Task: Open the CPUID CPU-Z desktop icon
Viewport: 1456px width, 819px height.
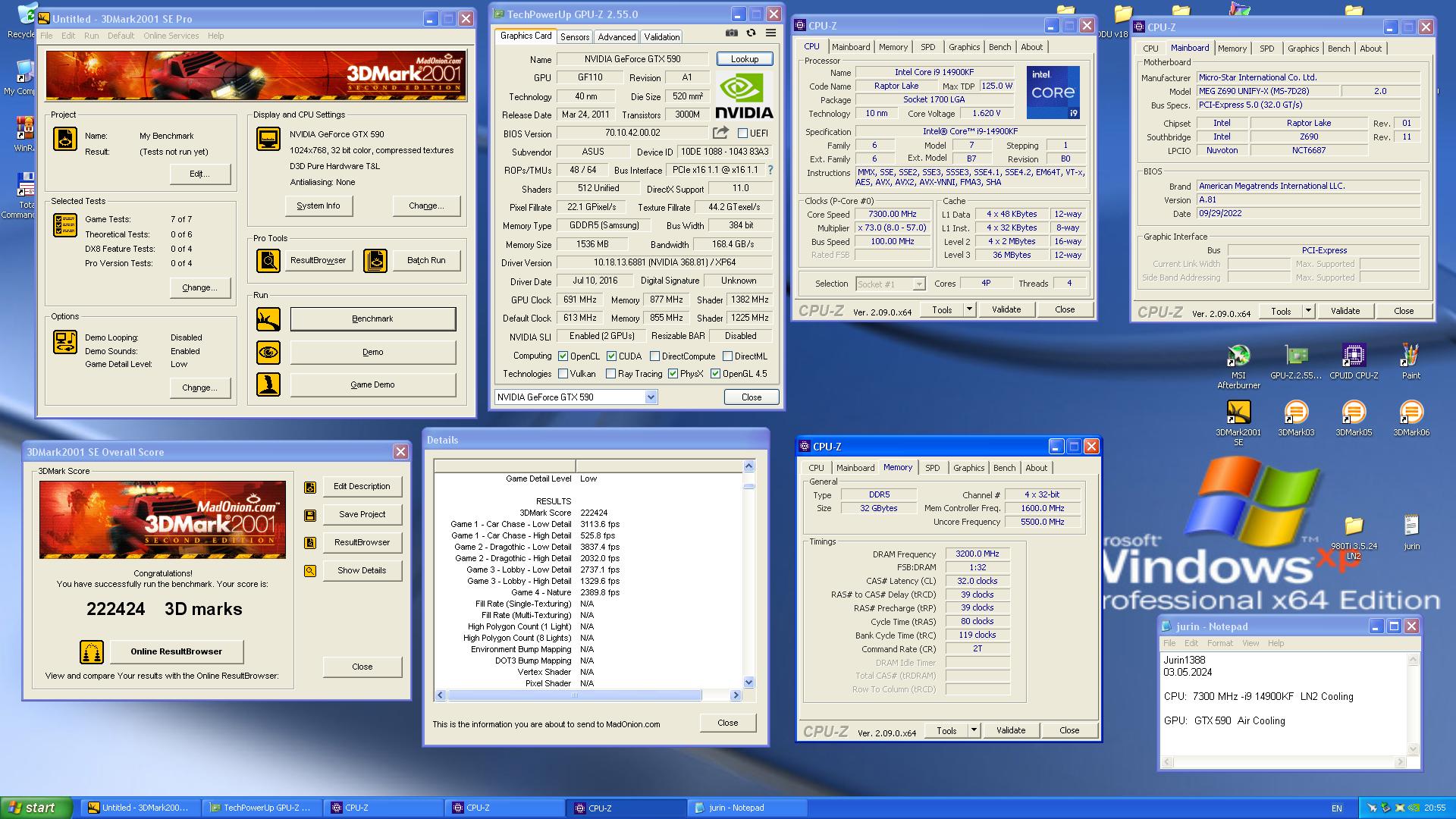Action: coord(1354,362)
